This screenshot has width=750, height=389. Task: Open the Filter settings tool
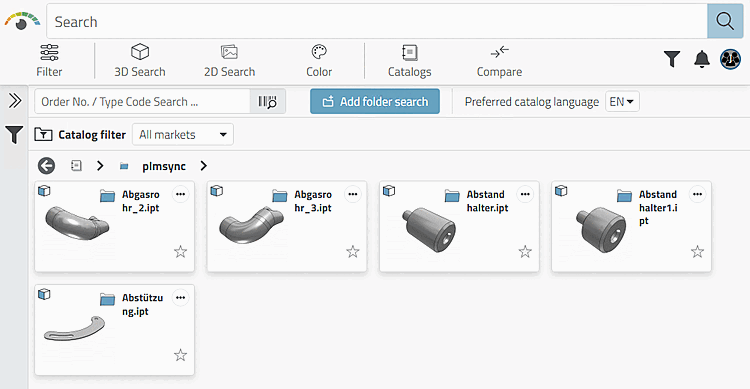49,61
